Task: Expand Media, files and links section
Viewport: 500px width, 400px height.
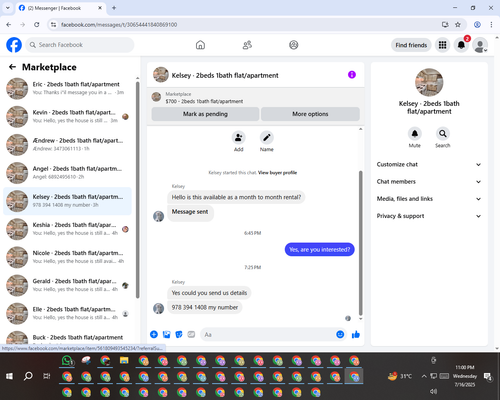Action: click(x=429, y=199)
